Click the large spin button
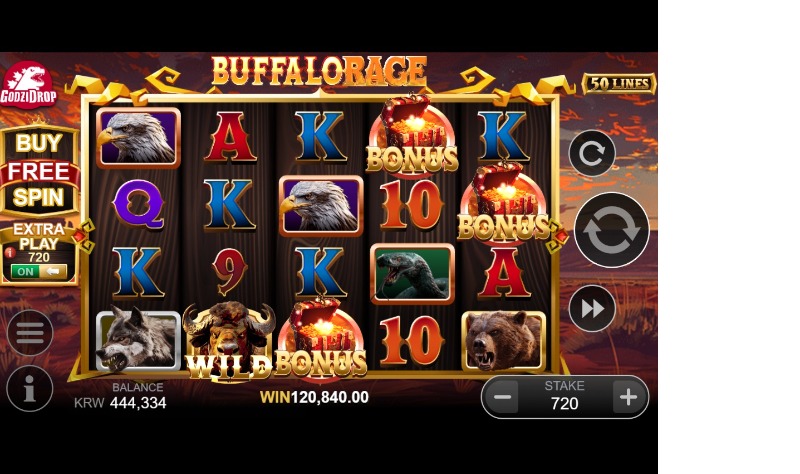Image resolution: width=800 pixels, height=474 pixels. (x=611, y=230)
